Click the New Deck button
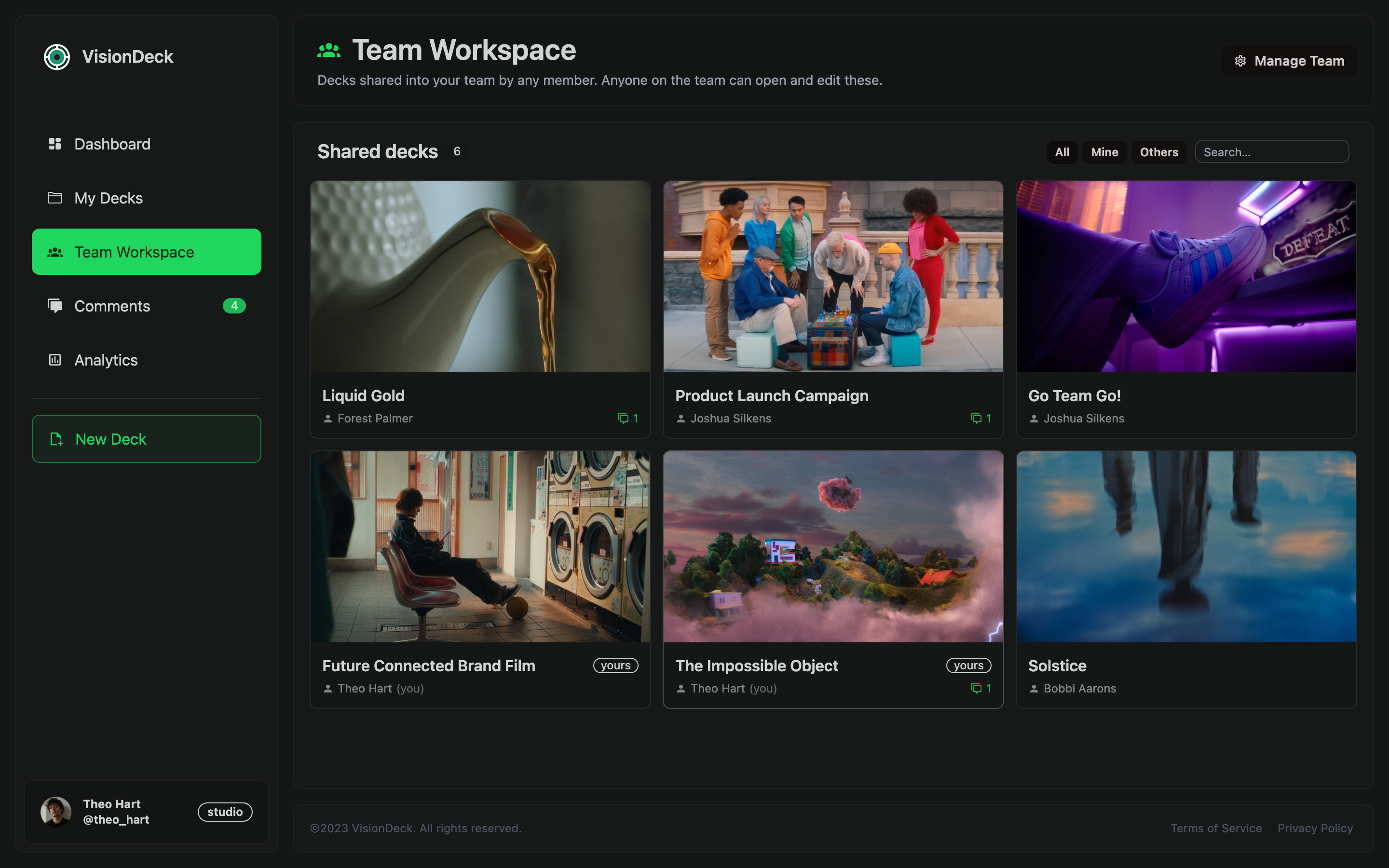The height and width of the screenshot is (868, 1389). point(146,439)
